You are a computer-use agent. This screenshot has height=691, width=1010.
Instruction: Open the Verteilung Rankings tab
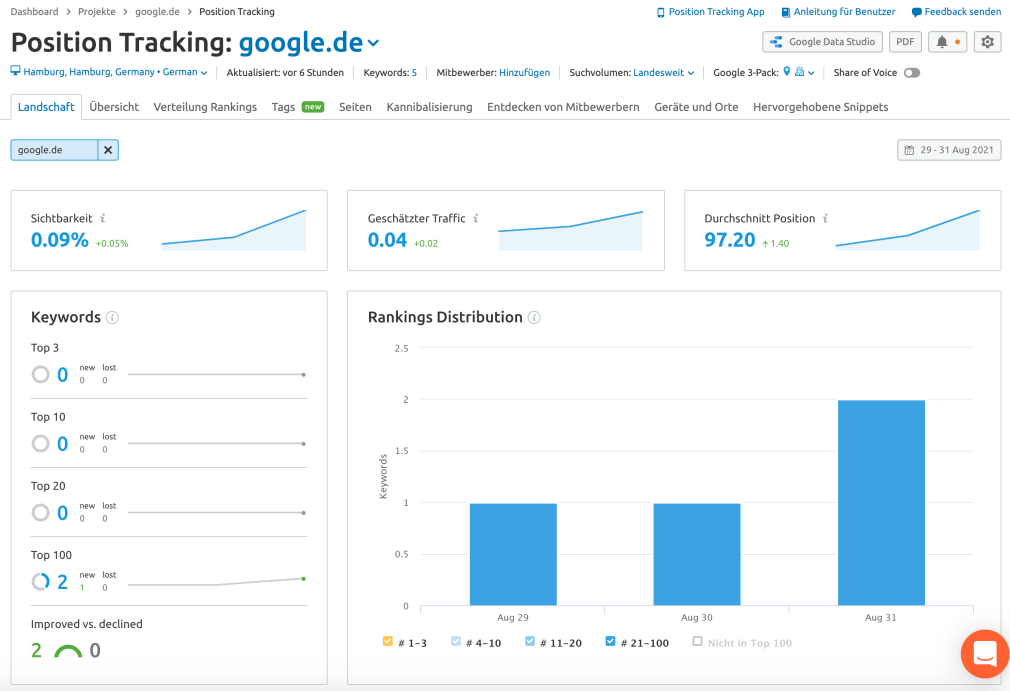click(x=205, y=107)
